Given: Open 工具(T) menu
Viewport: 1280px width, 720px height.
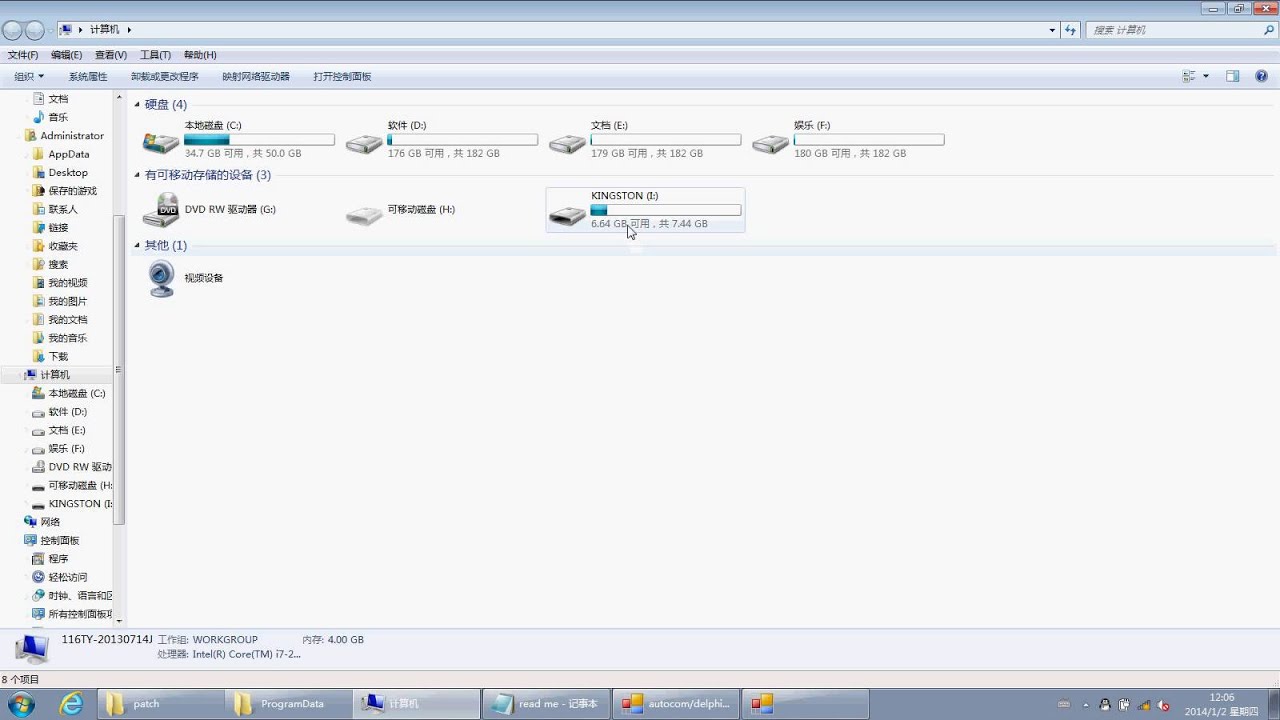Looking at the screenshot, I should click(155, 55).
